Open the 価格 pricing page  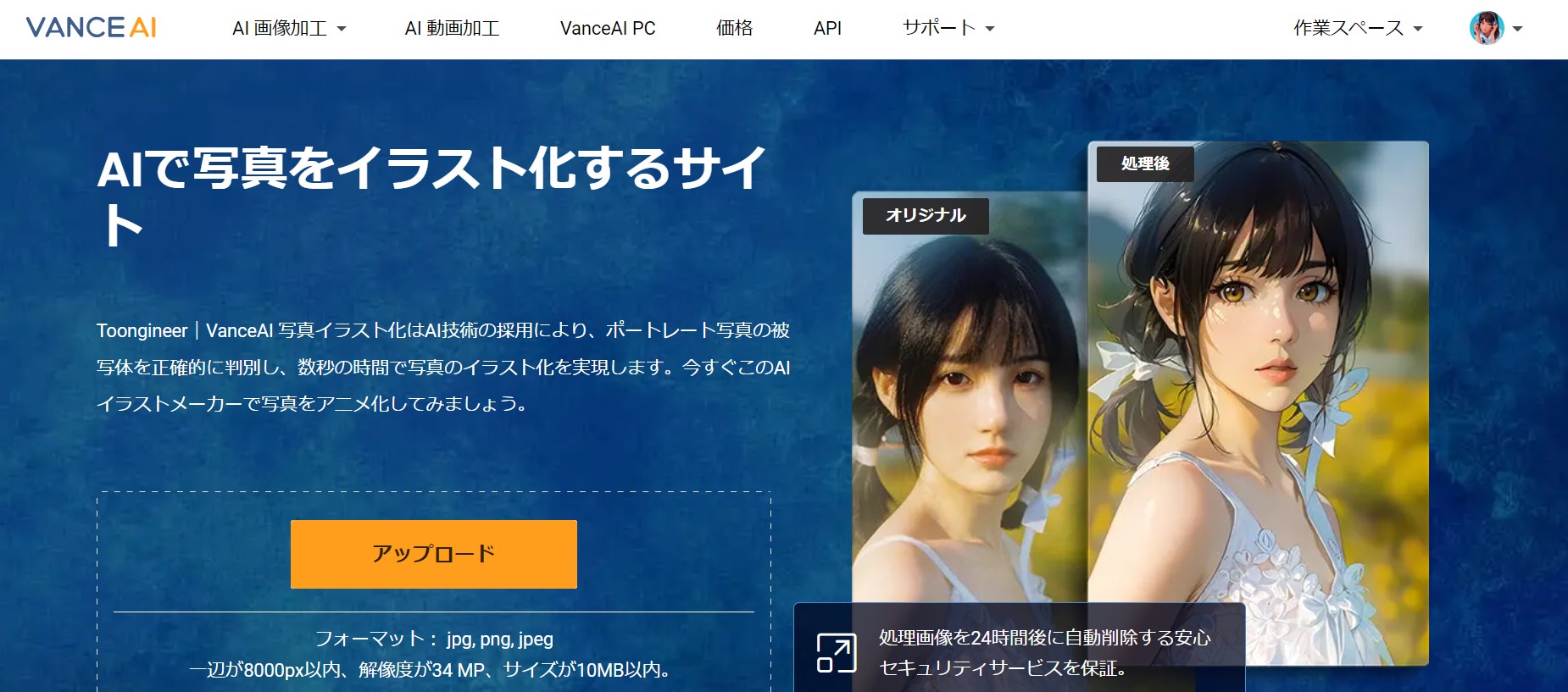click(x=734, y=29)
